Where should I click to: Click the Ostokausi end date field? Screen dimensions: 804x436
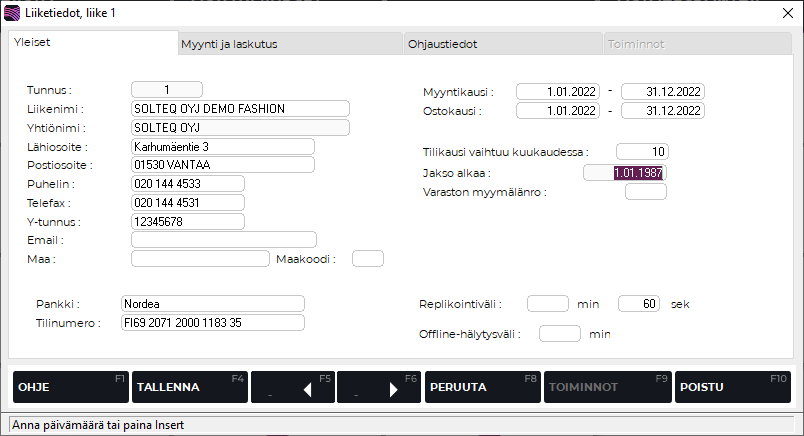[663, 111]
